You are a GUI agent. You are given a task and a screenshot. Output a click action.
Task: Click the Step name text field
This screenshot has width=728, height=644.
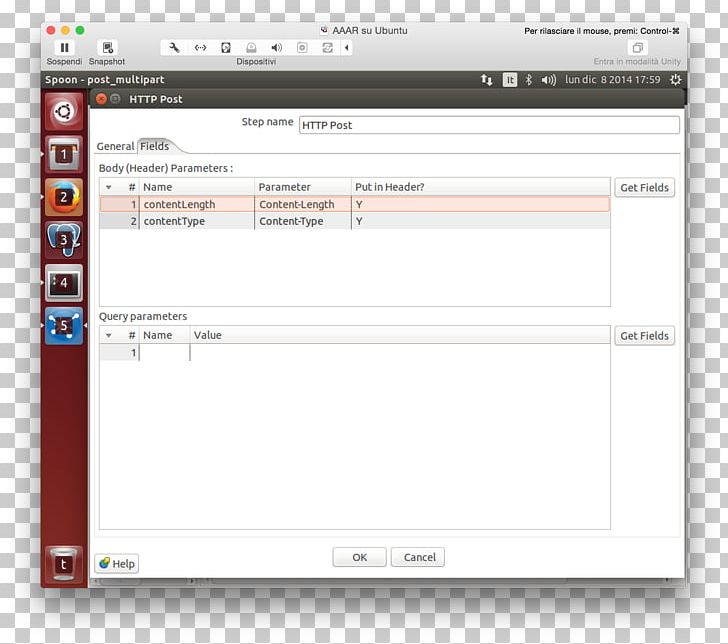(489, 125)
